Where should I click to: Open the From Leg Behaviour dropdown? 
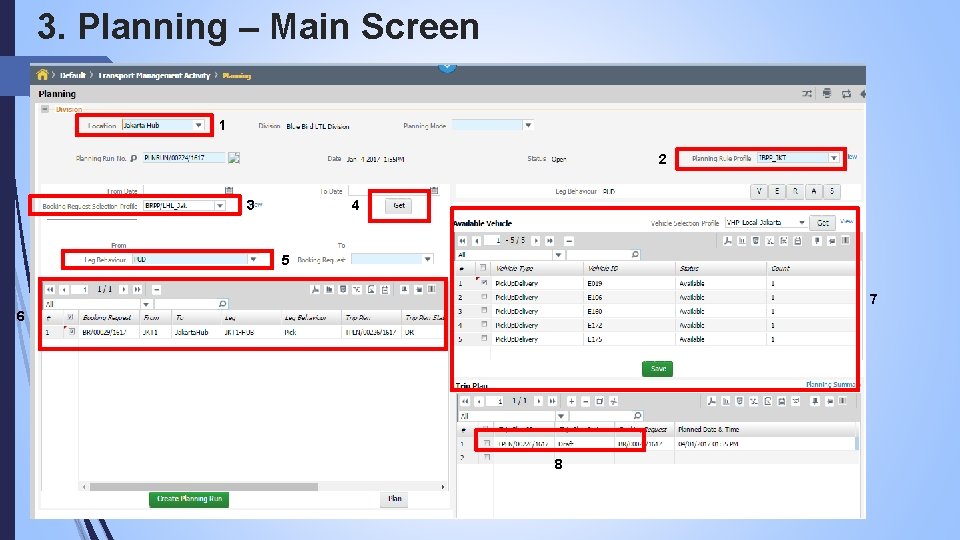tap(253, 259)
